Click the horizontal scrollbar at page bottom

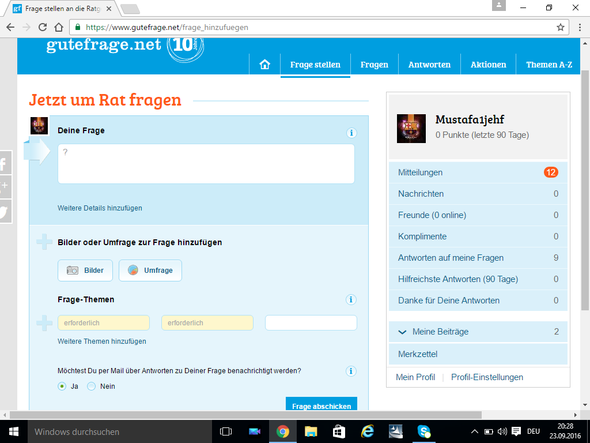(245, 415)
